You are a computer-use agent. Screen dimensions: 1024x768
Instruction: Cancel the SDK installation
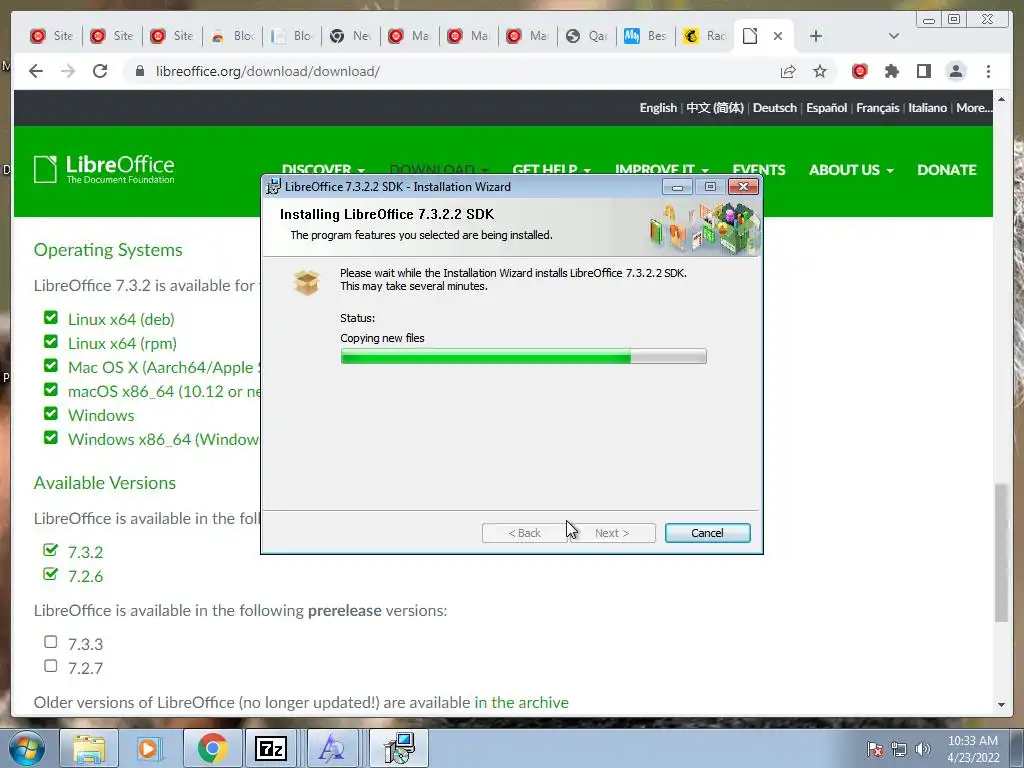[707, 533]
